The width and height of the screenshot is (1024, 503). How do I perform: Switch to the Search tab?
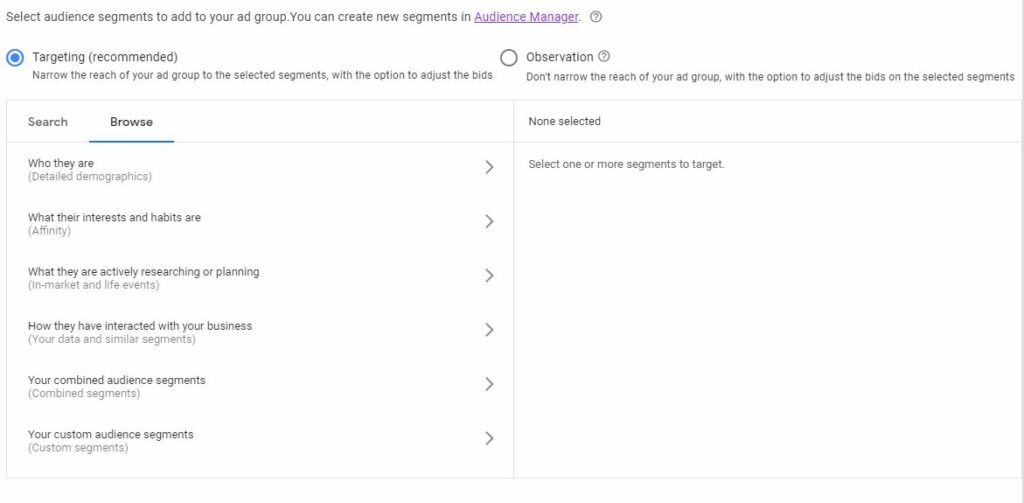point(48,122)
